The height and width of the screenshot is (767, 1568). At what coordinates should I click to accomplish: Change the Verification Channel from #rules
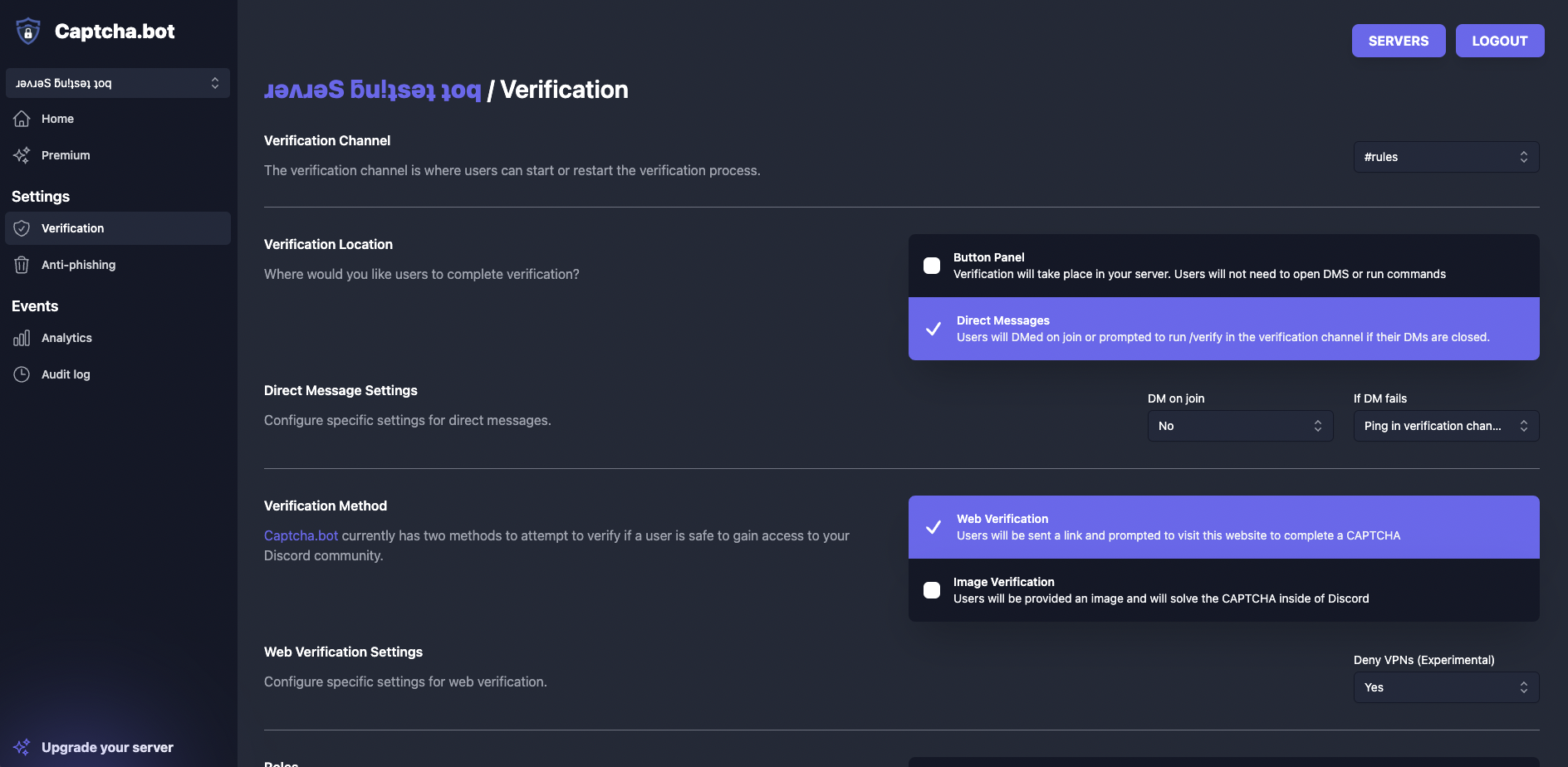click(x=1445, y=157)
